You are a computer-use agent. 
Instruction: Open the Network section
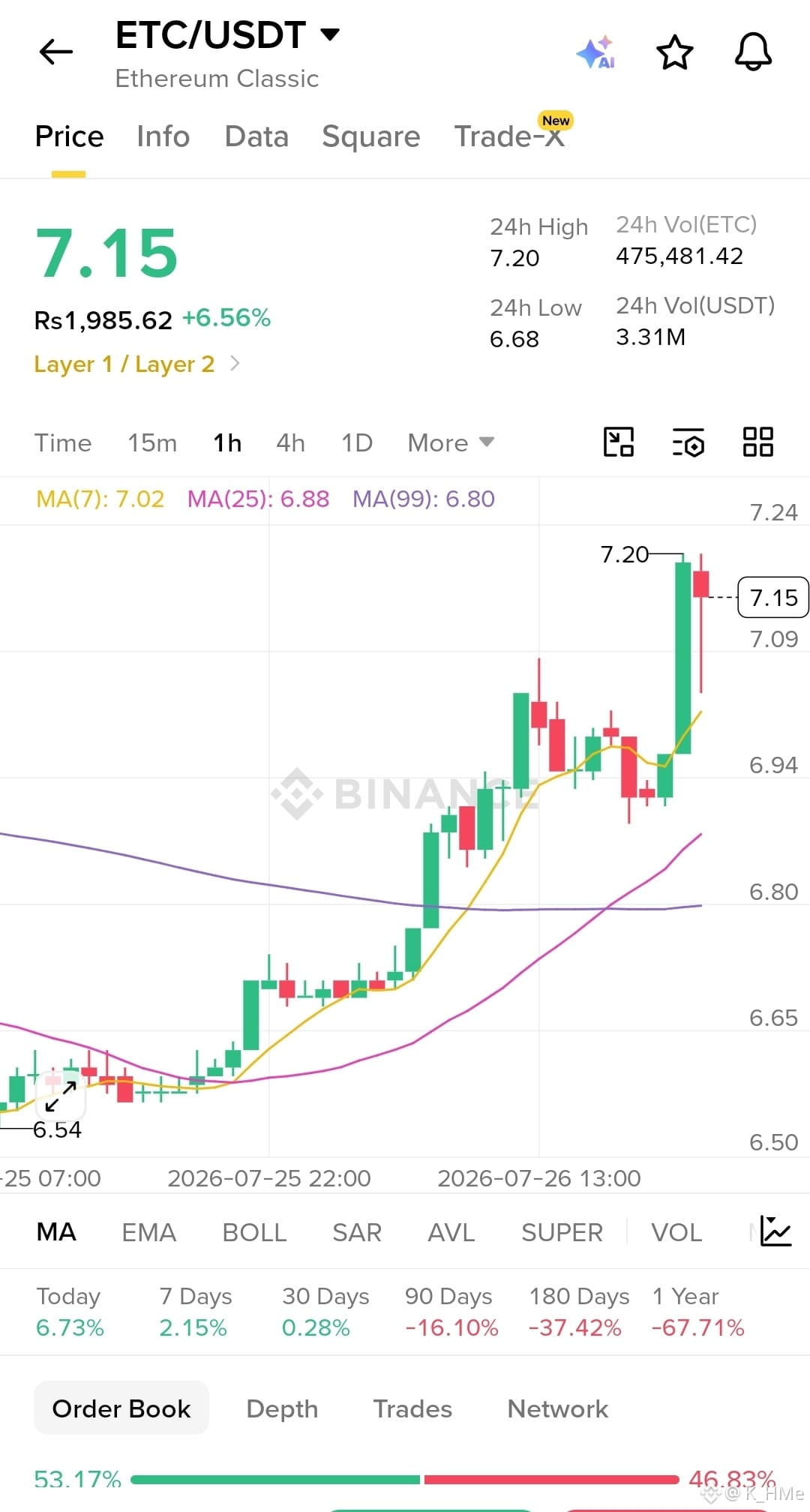point(557,1408)
